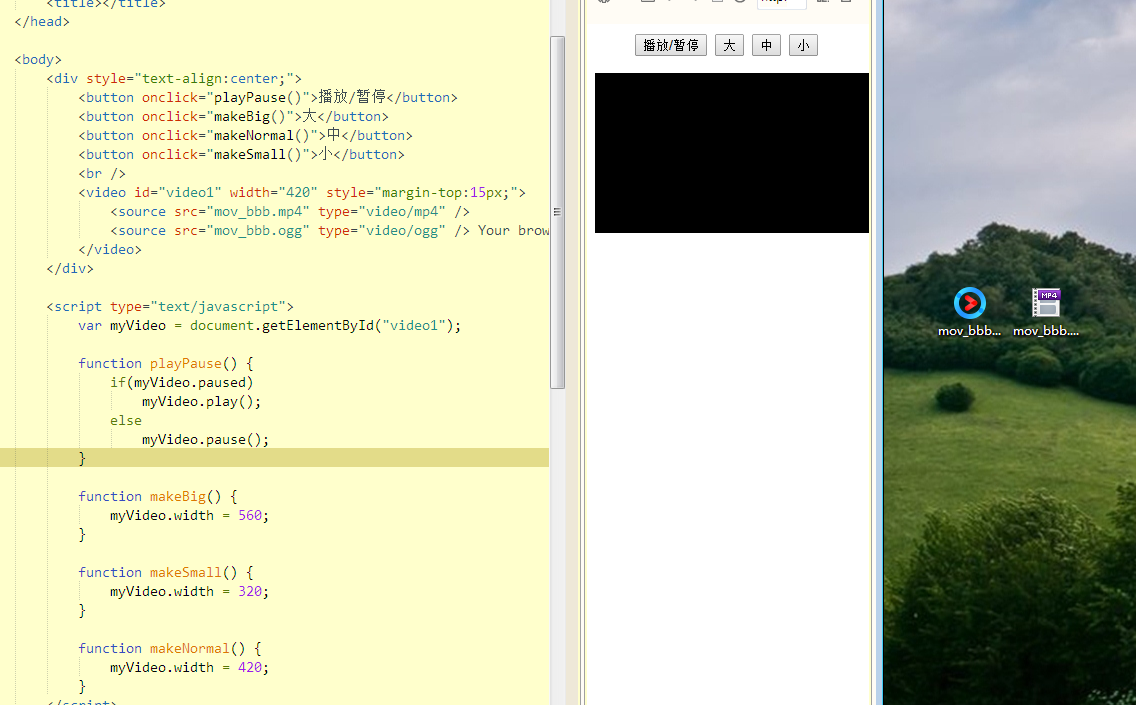This screenshot has height=705, width=1136.
Task: Click the function makeBig() definition line
Action: point(158,496)
